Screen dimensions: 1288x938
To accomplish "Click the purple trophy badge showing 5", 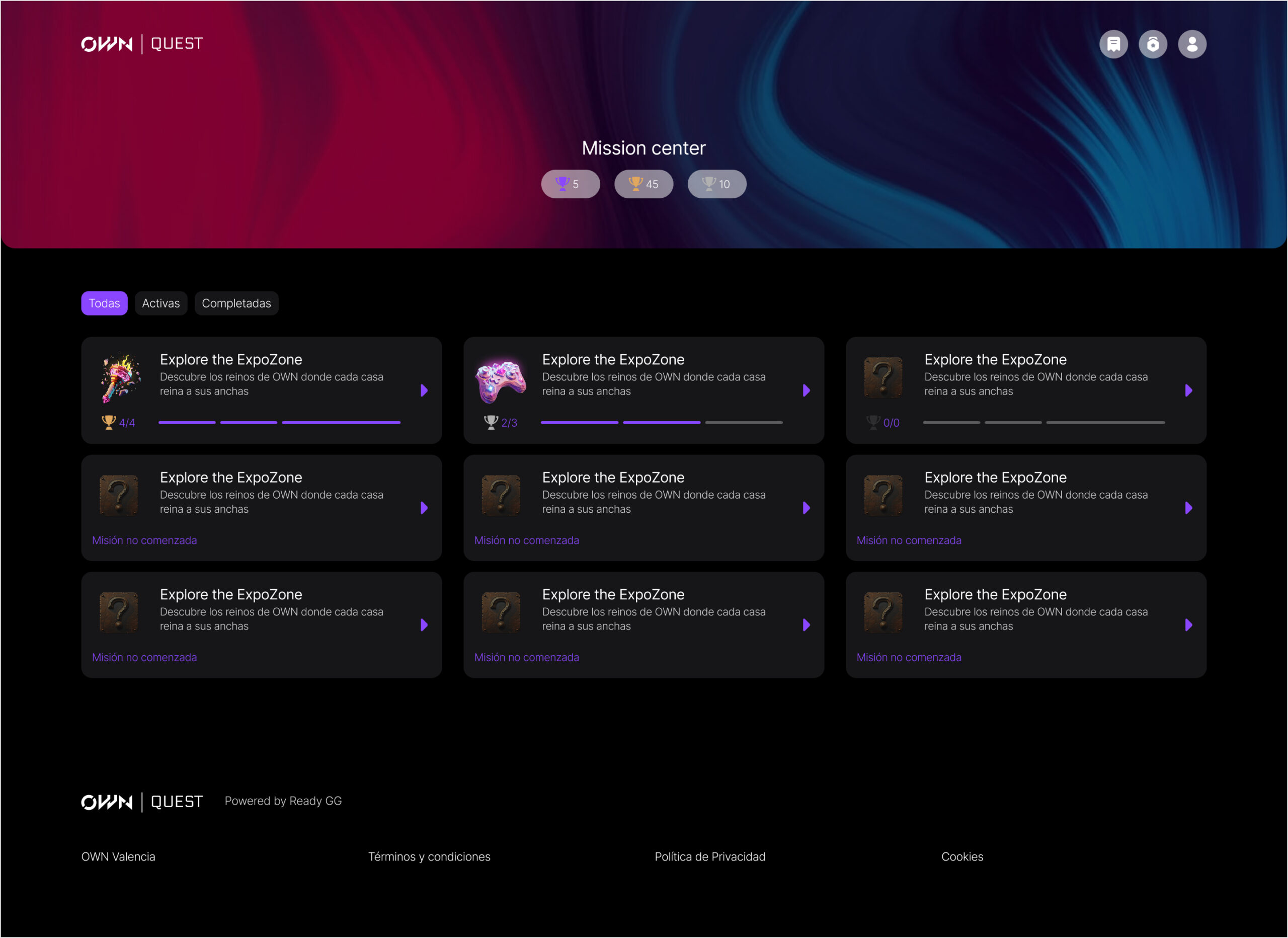I will point(570,184).
